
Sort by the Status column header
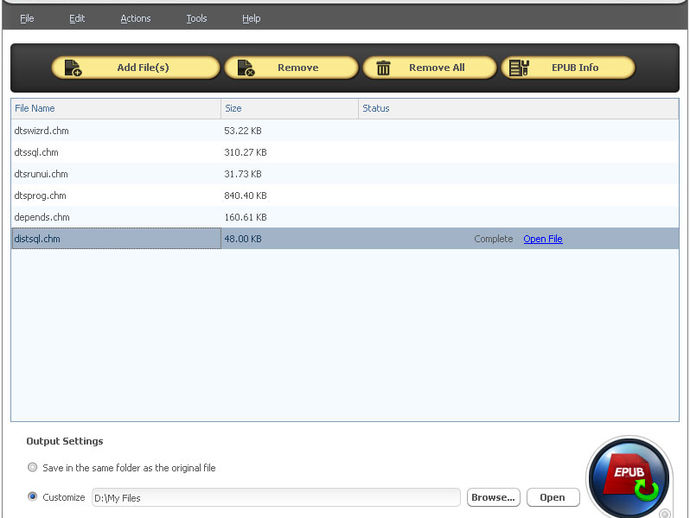(518, 108)
